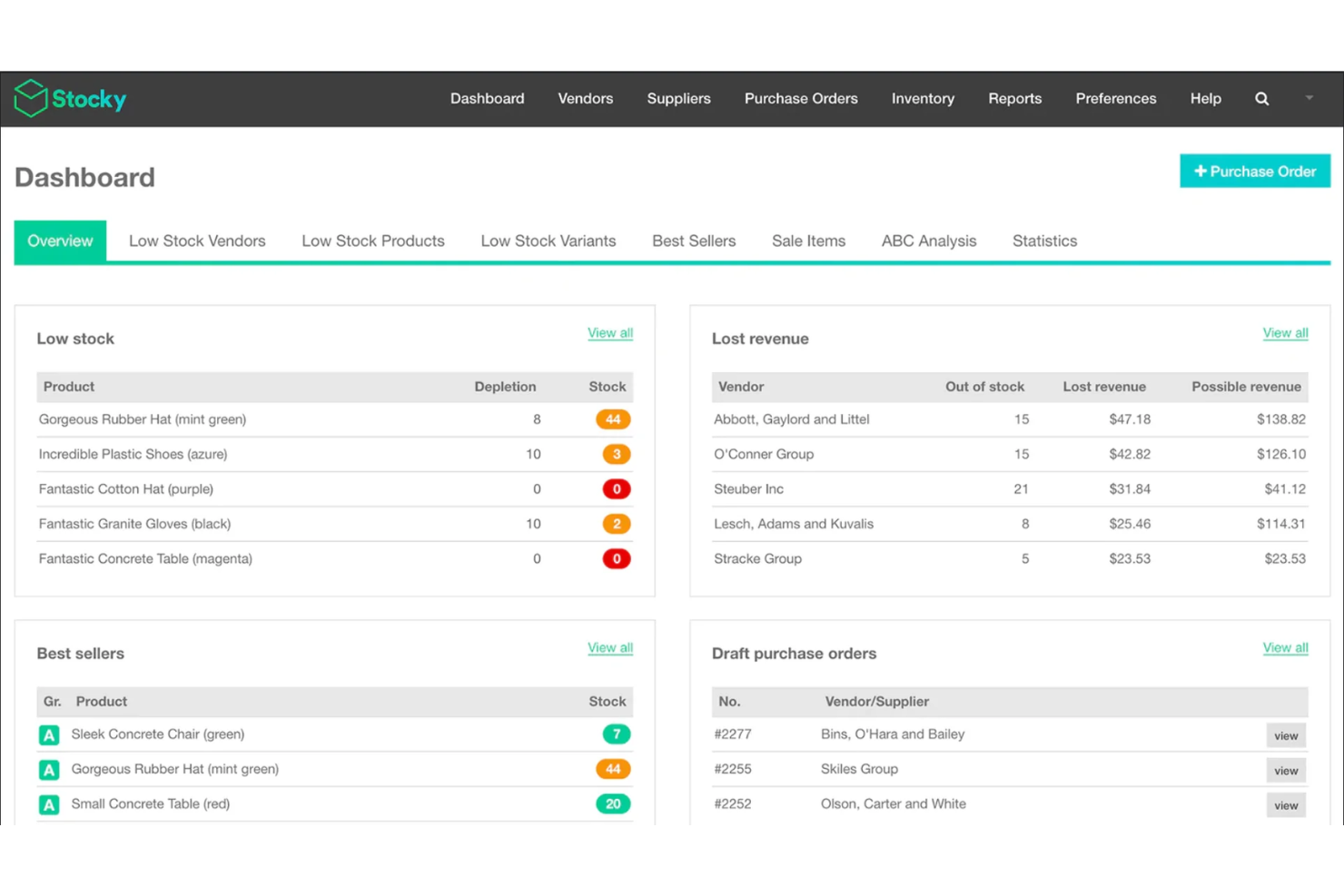Click the orange badge showing 2 for Fantastic Granite Gloves
The image size is (1344, 896).
616,524
